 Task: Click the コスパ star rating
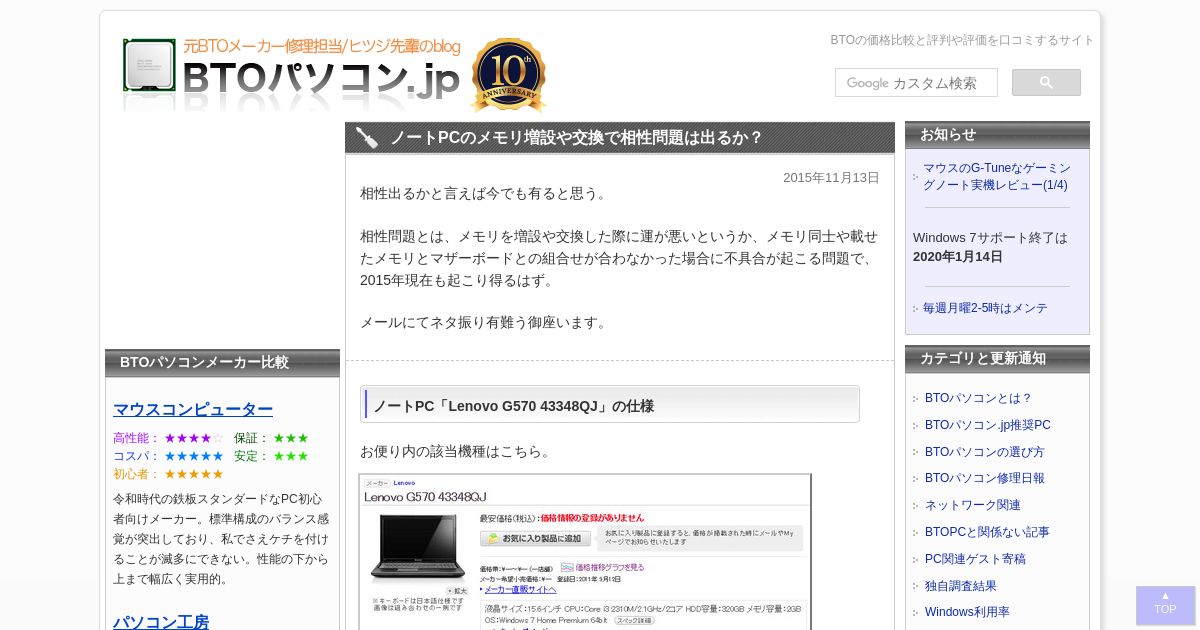(x=194, y=456)
